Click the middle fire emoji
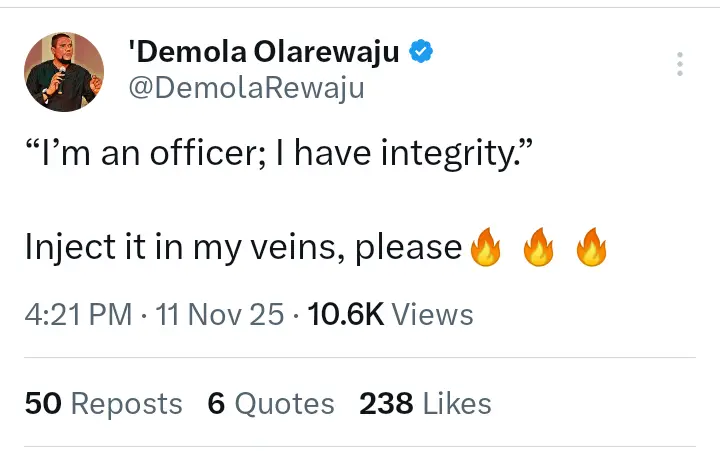 (538, 246)
